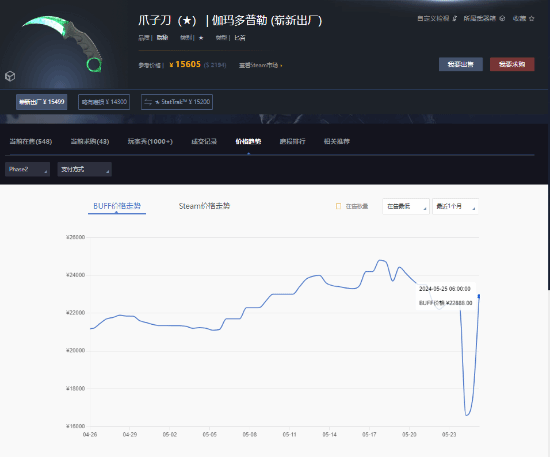Switch to the 当前求购(43) tab
Viewport: 550px width, 457px height.
point(90,141)
